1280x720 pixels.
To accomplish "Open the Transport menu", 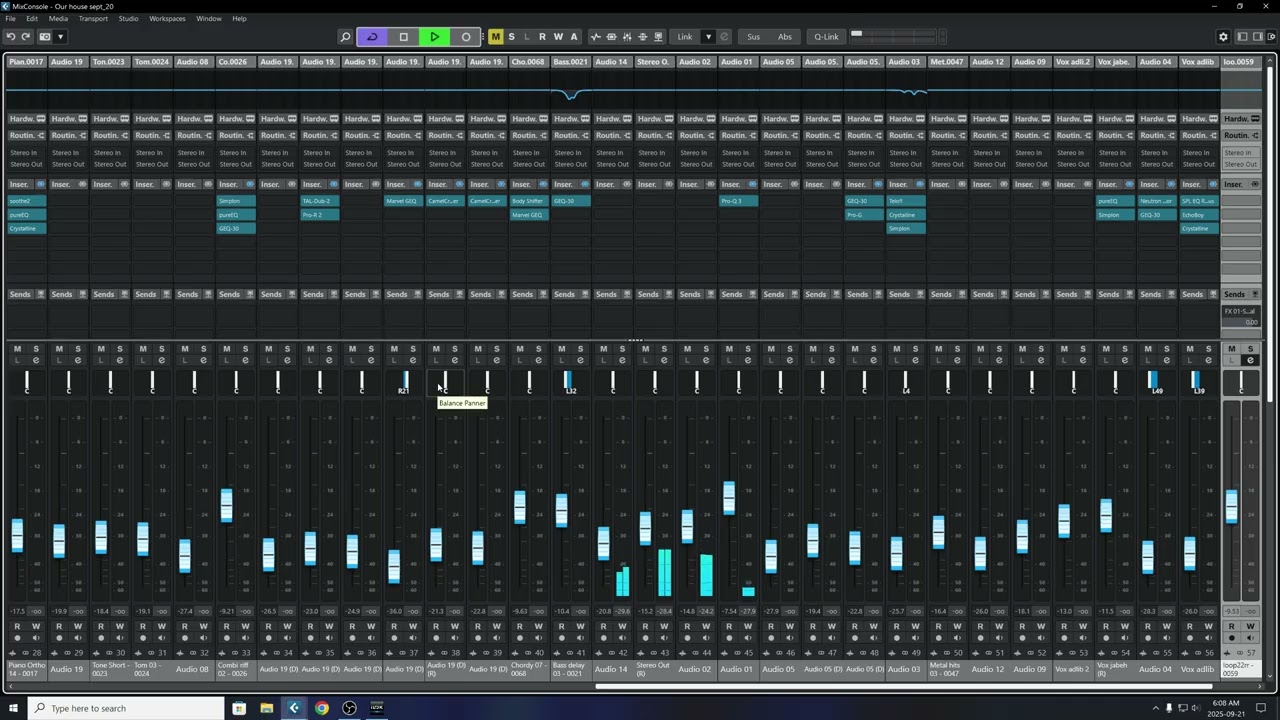I will 93,18.
